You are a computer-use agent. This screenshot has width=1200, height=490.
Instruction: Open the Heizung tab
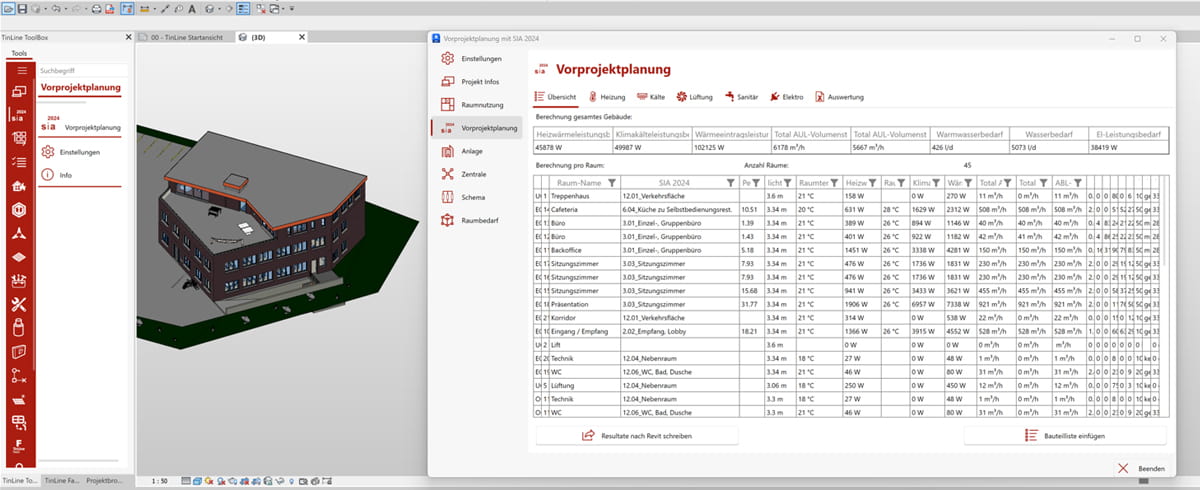point(607,97)
